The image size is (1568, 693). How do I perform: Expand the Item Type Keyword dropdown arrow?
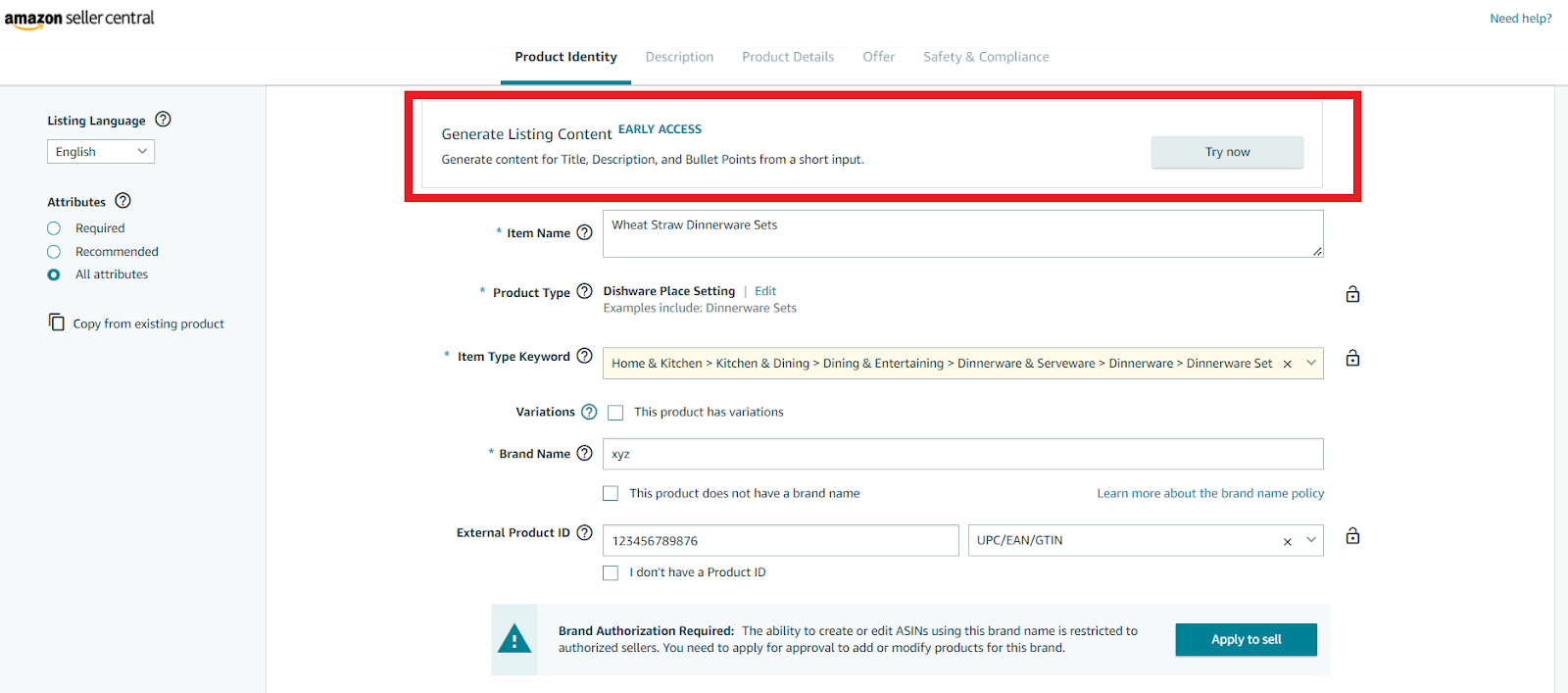pos(1311,363)
